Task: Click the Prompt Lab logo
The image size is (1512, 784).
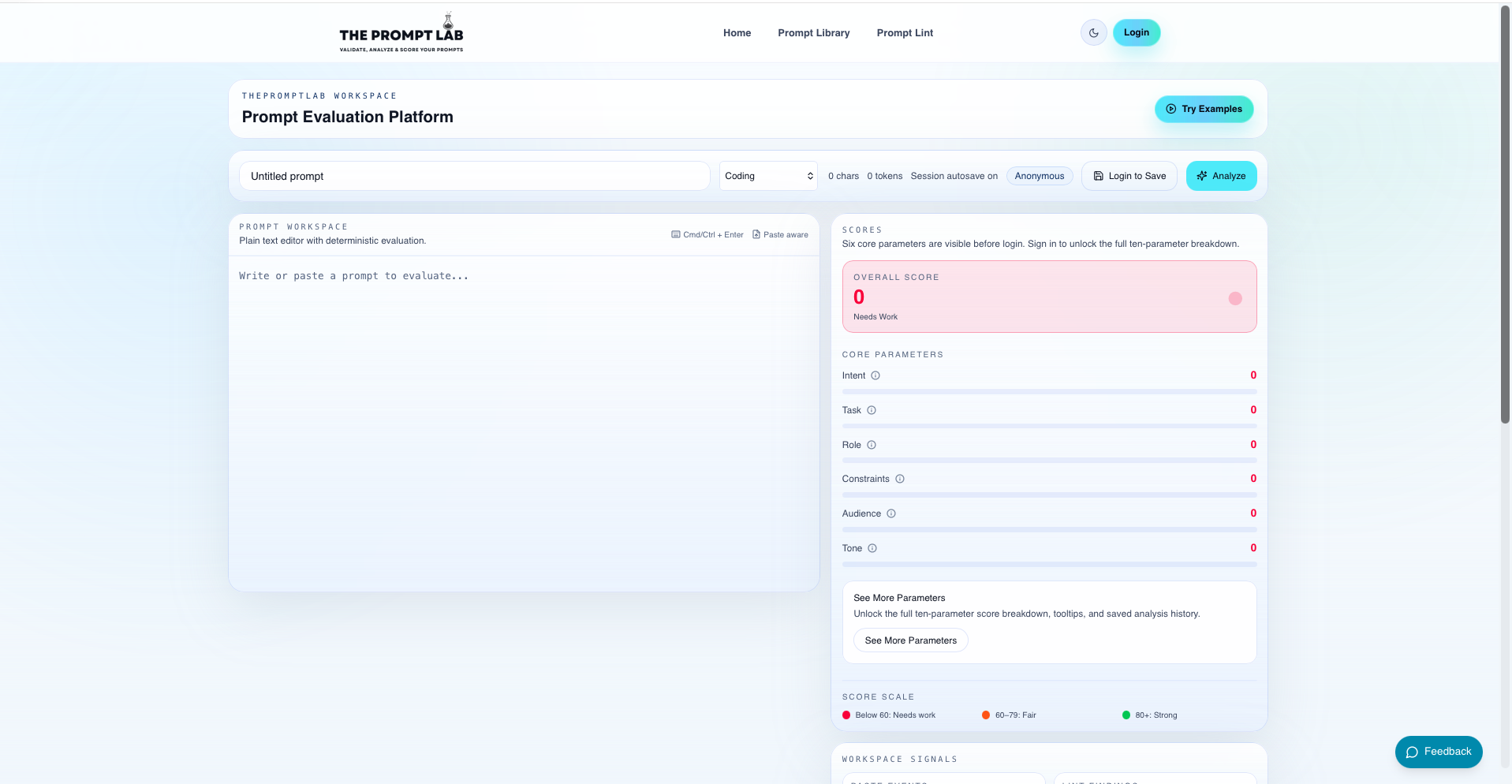Action: 401,33
